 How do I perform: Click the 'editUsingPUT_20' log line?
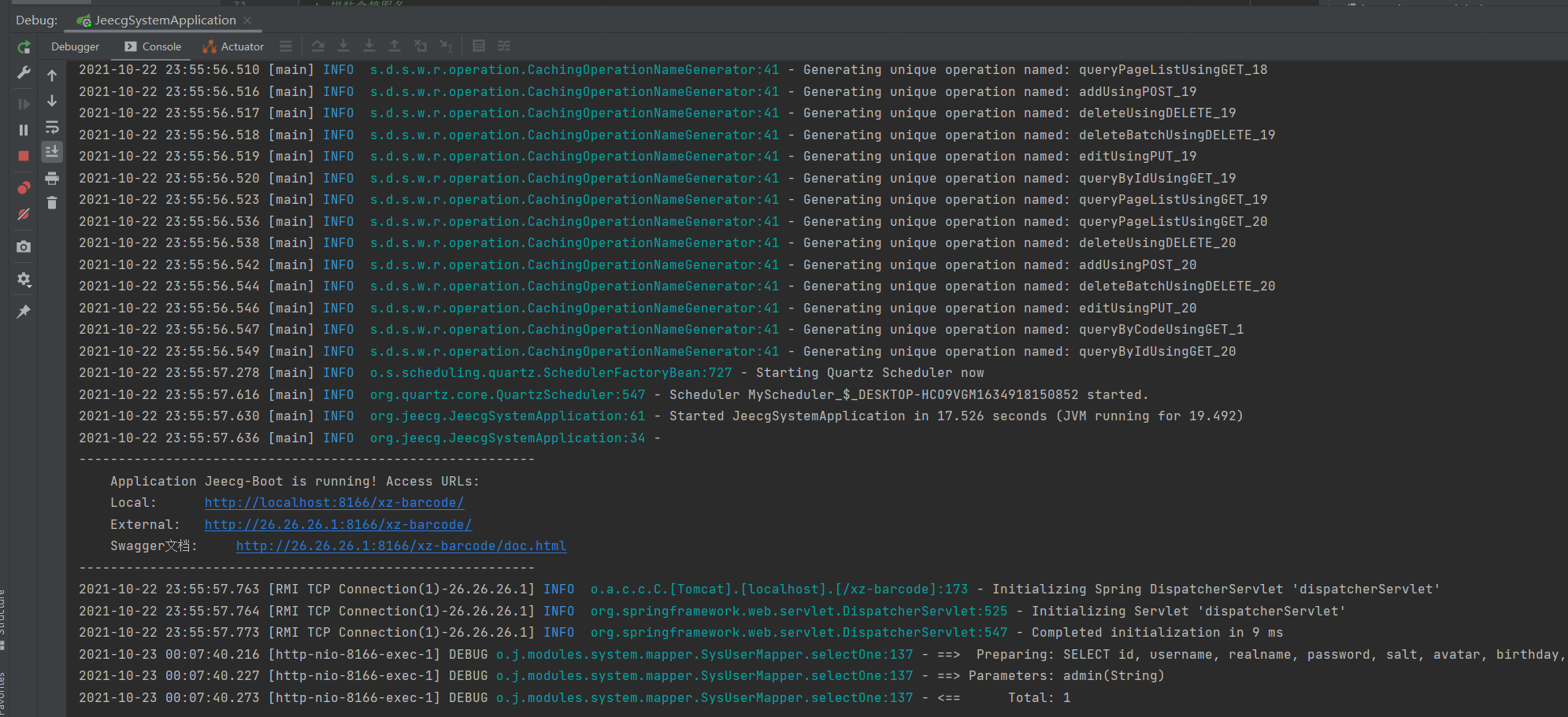coord(637,309)
